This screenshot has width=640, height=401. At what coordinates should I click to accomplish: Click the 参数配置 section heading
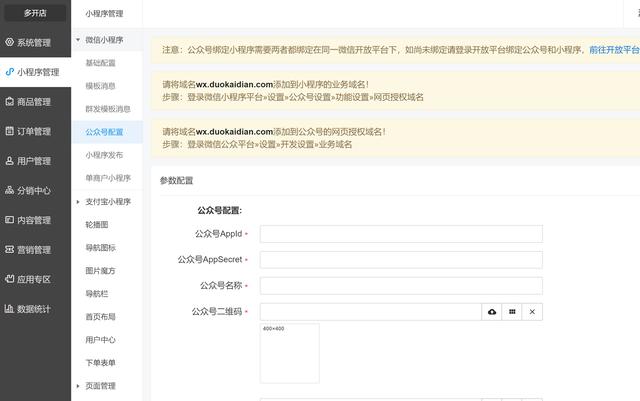tap(176, 180)
